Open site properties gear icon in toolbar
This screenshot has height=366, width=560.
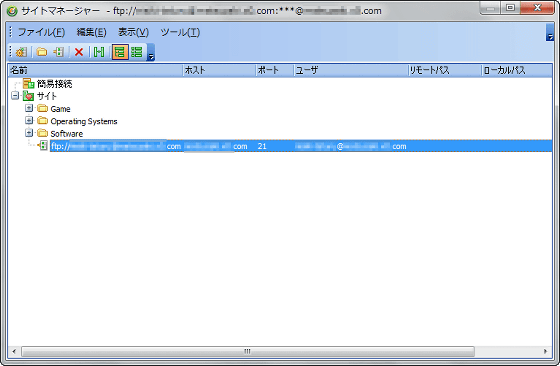click(x=21, y=52)
